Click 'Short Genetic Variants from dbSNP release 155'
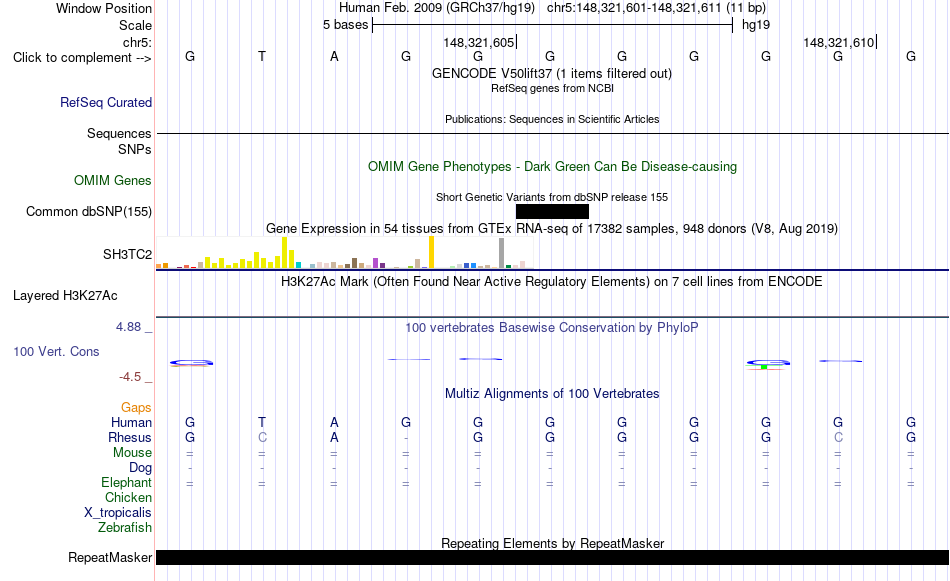 click(x=552, y=198)
